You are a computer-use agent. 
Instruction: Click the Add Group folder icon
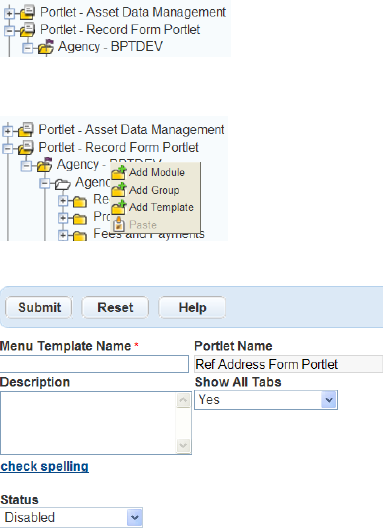[119, 190]
